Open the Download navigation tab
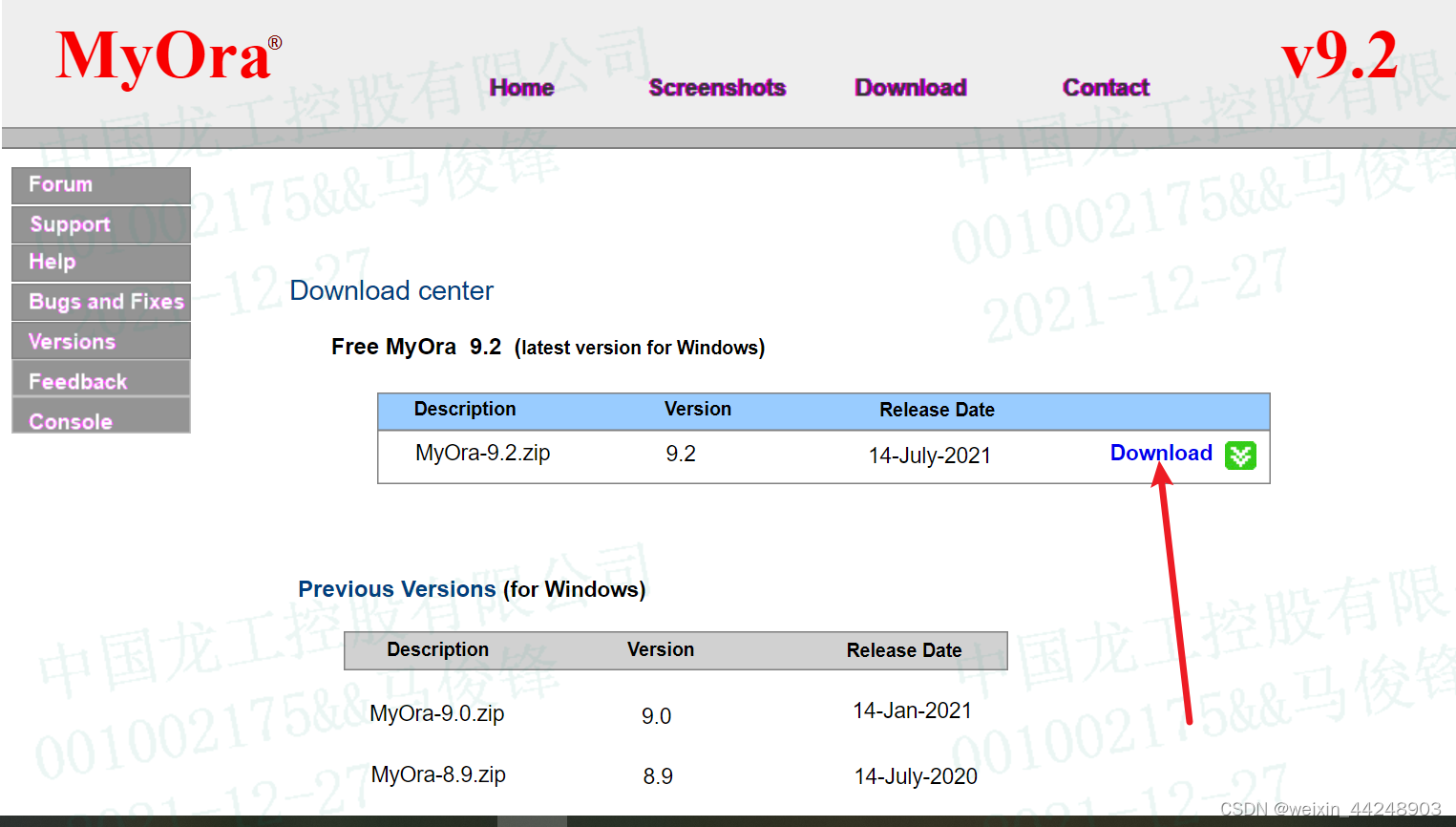 click(x=910, y=87)
